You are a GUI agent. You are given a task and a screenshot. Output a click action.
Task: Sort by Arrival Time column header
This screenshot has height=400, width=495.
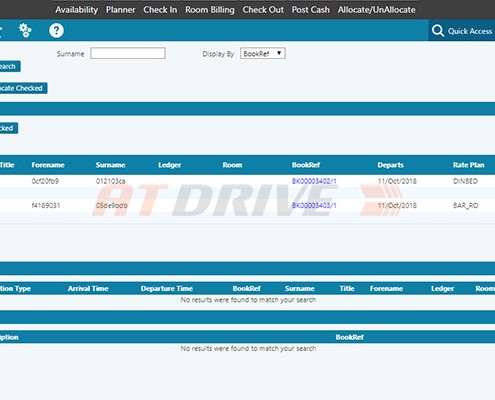click(x=88, y=289)
